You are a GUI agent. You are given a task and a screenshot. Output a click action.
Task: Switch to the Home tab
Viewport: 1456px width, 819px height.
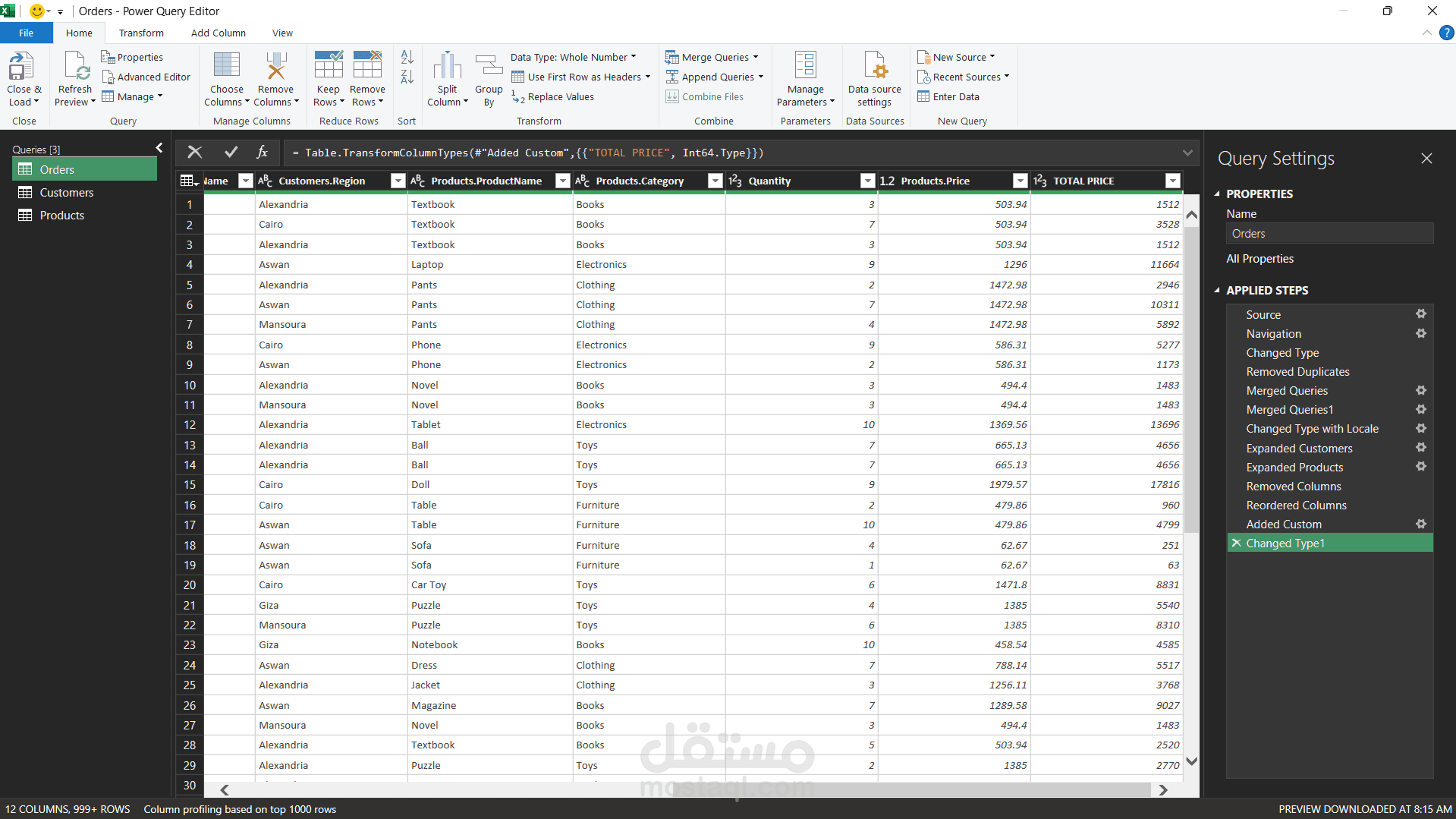coord(79,33)
